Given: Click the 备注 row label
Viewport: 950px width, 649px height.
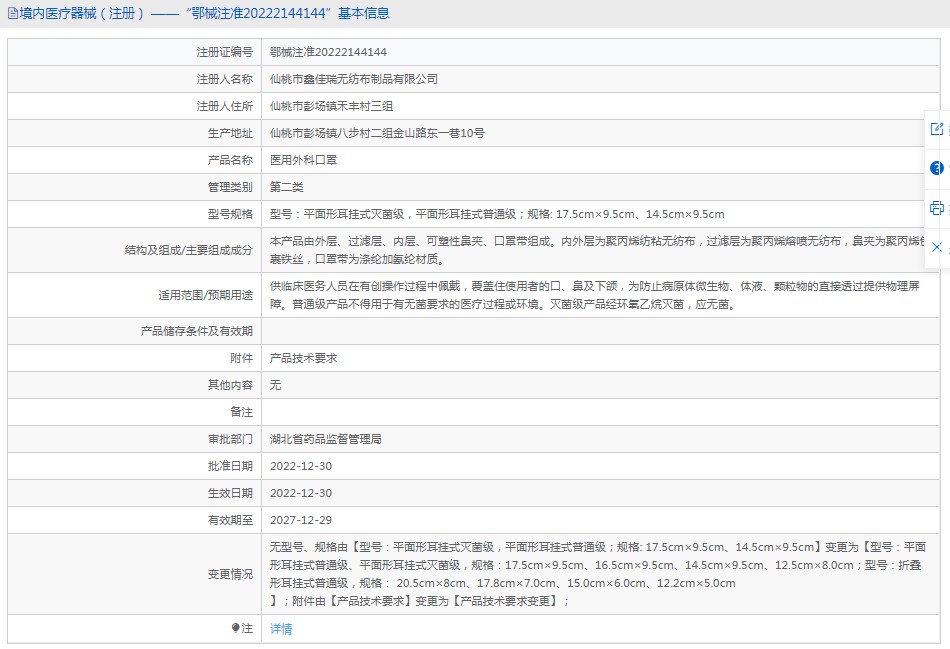Looking at the screenshot, I should (242, 412).
